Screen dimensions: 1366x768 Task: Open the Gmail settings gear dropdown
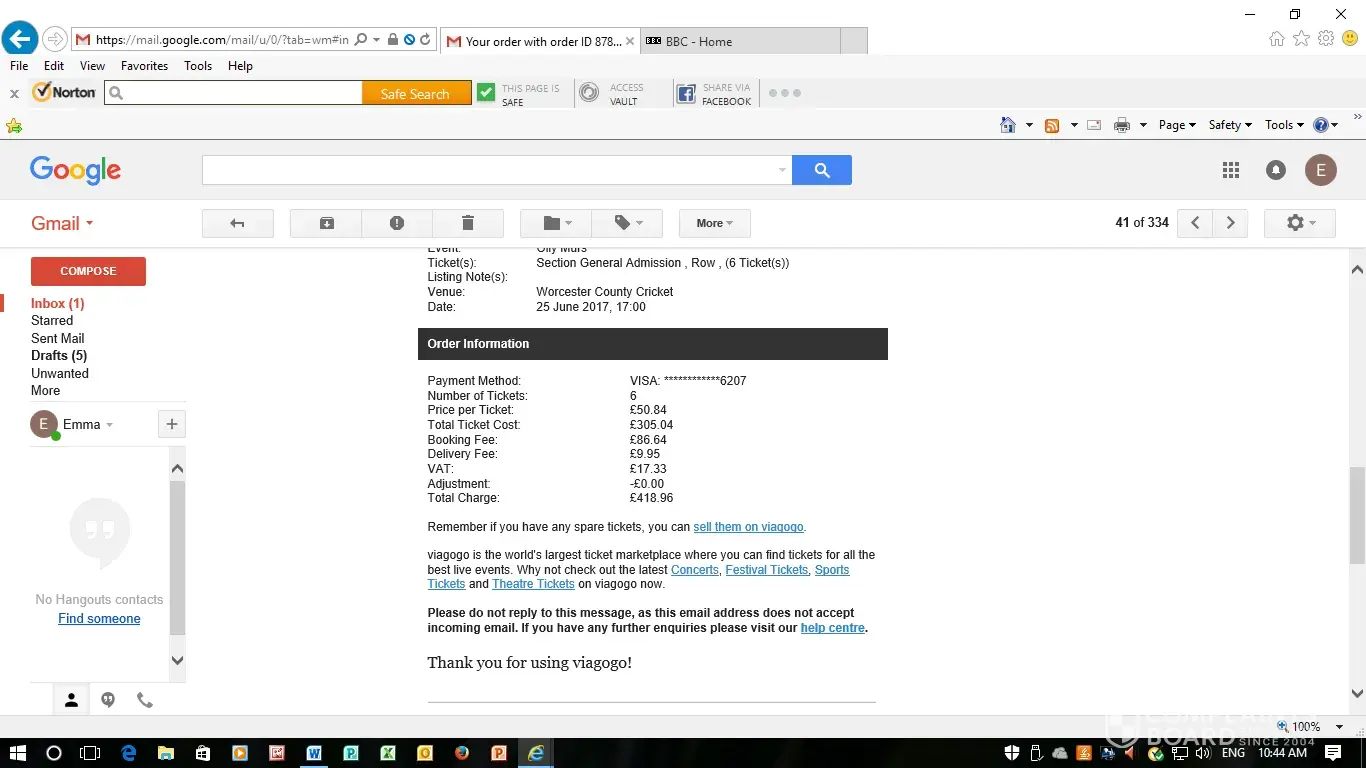(x=1300, y=223)
